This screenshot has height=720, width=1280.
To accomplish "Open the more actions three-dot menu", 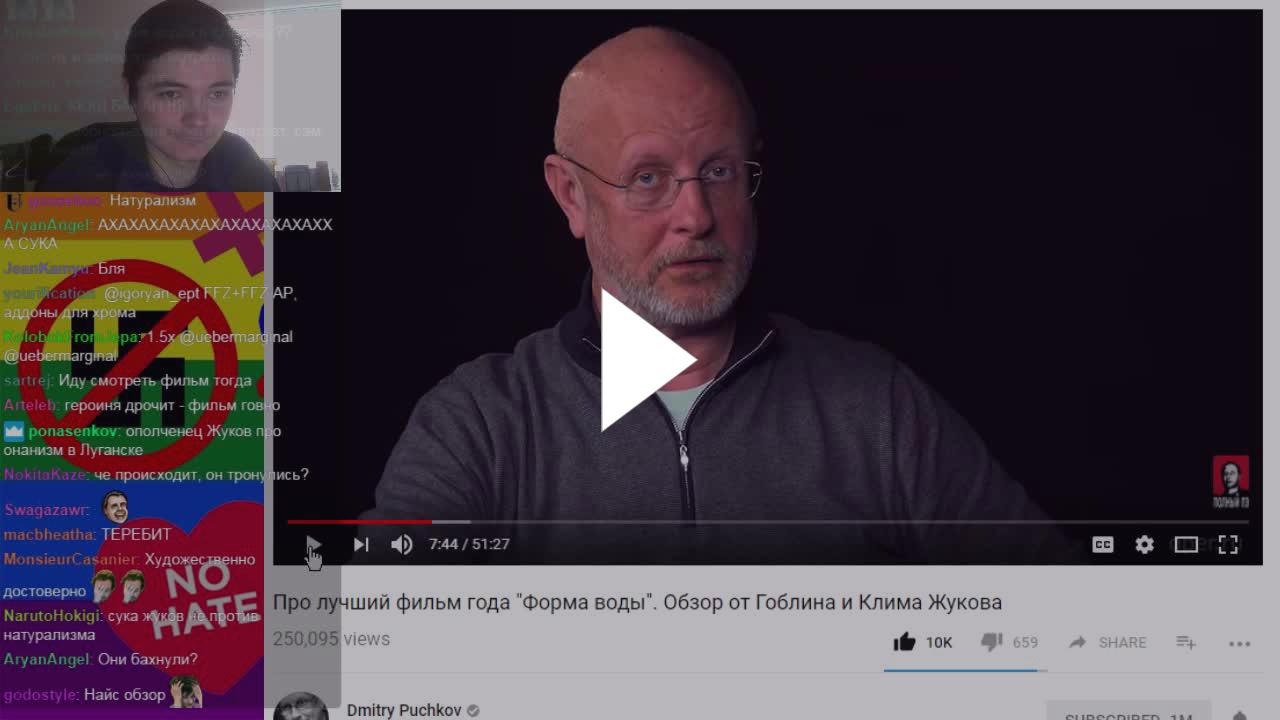I will click(1240, 643).
